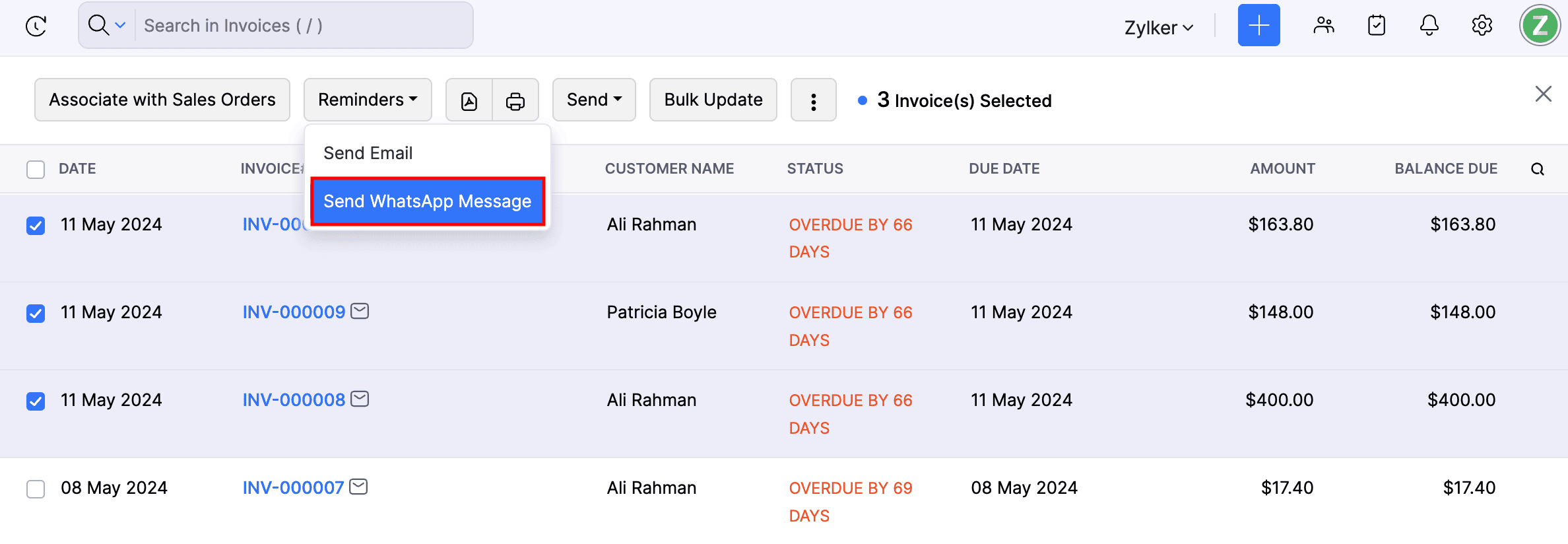Print the selected invoices
The height and width of the screenshot is (544, 1568).
click(x=515, y=100)
